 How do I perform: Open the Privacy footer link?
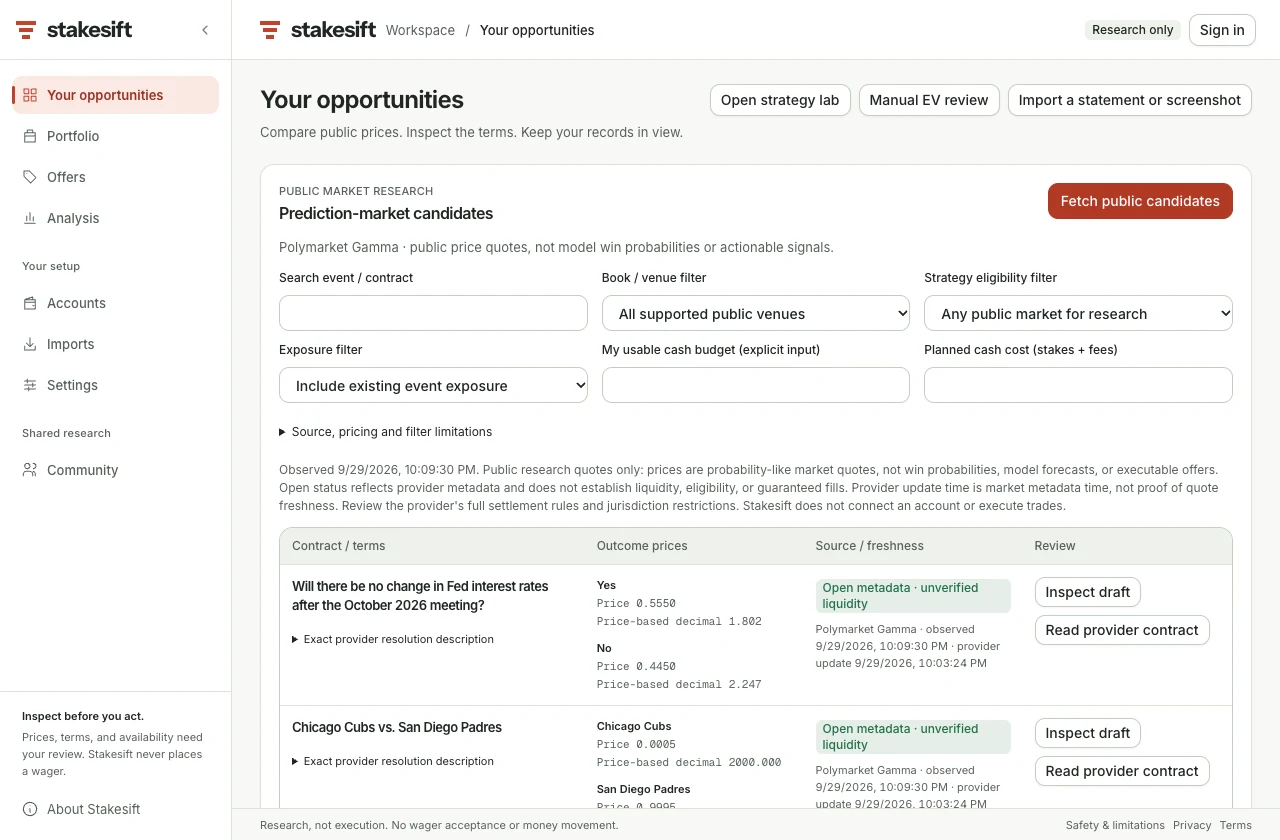point(1192,825)
